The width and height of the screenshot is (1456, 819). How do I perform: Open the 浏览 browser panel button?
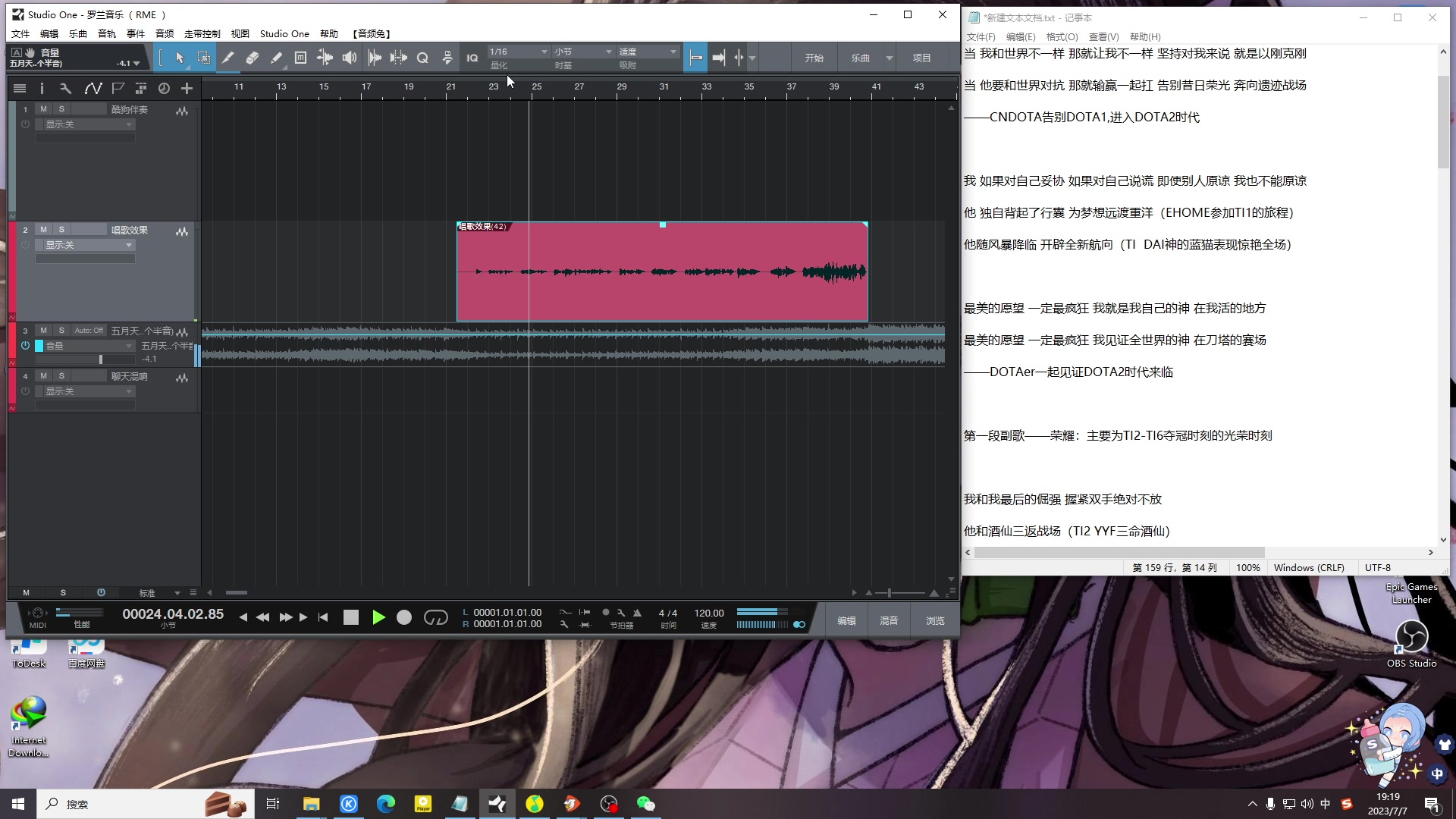(x=935, y=620)
